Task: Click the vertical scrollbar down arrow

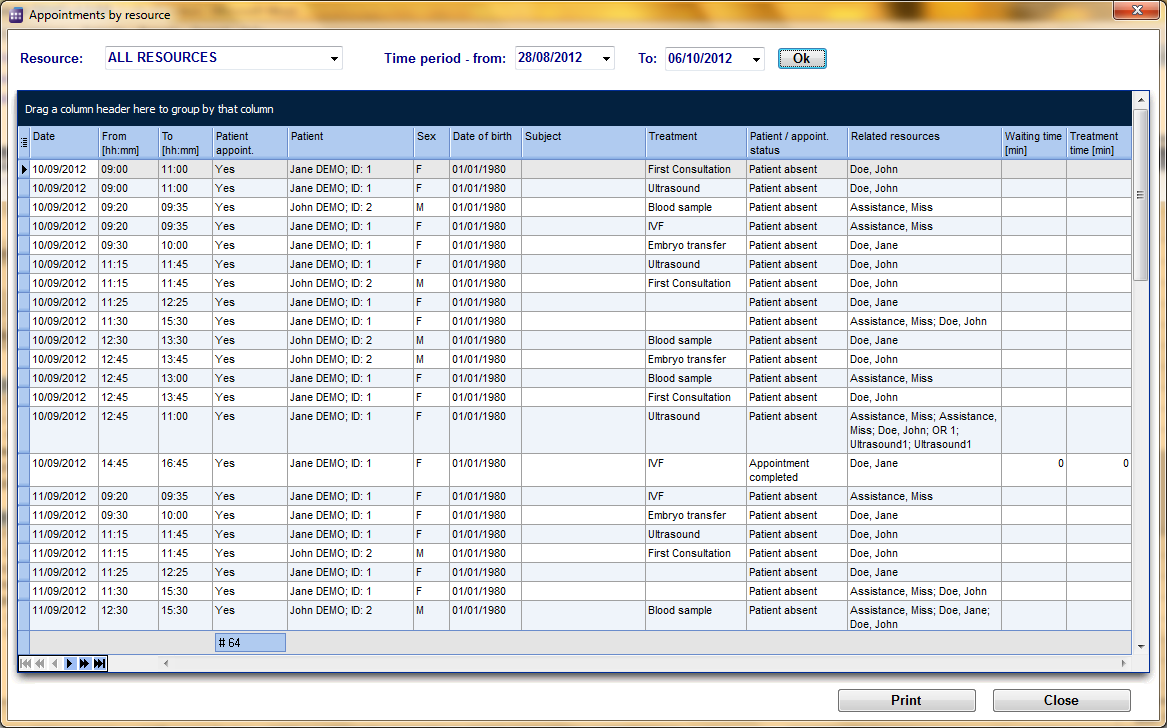Action: 1140,646
